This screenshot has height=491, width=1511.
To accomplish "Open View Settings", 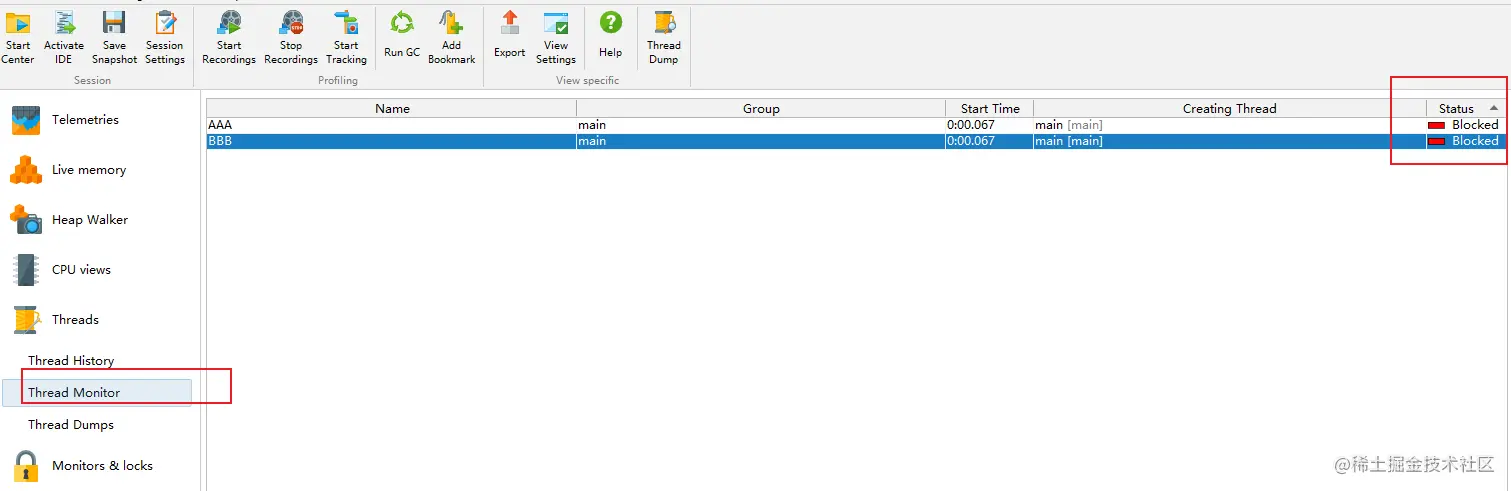I will point(556,38).
